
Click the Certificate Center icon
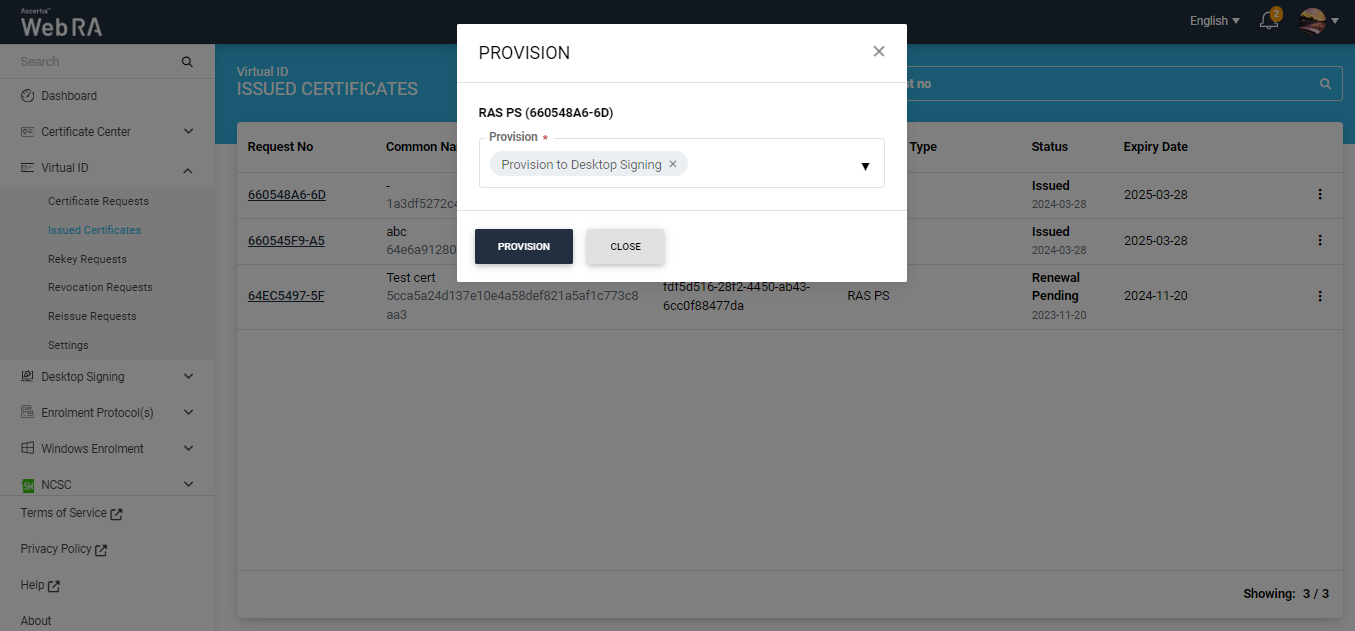(28, 132)
